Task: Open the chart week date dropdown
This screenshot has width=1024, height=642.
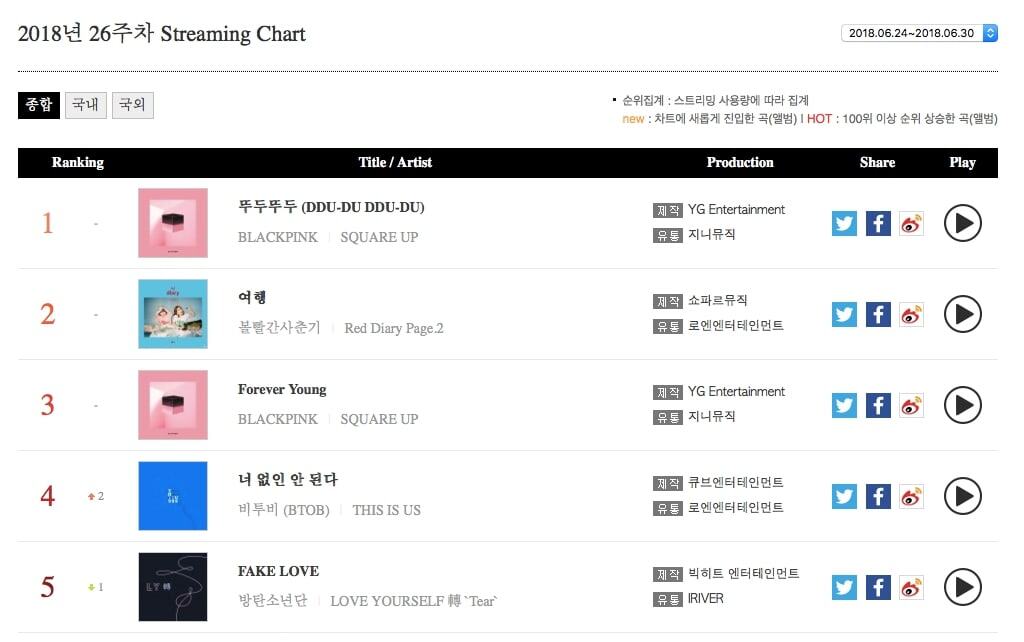Action: pyautogui.click(x=920, y=33)
